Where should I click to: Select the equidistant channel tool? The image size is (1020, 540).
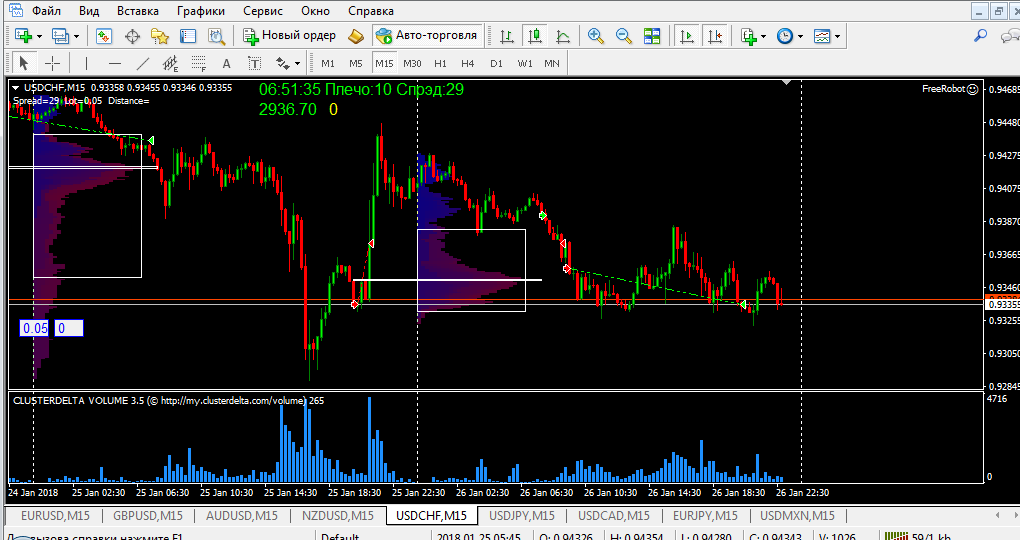(170, 63)
